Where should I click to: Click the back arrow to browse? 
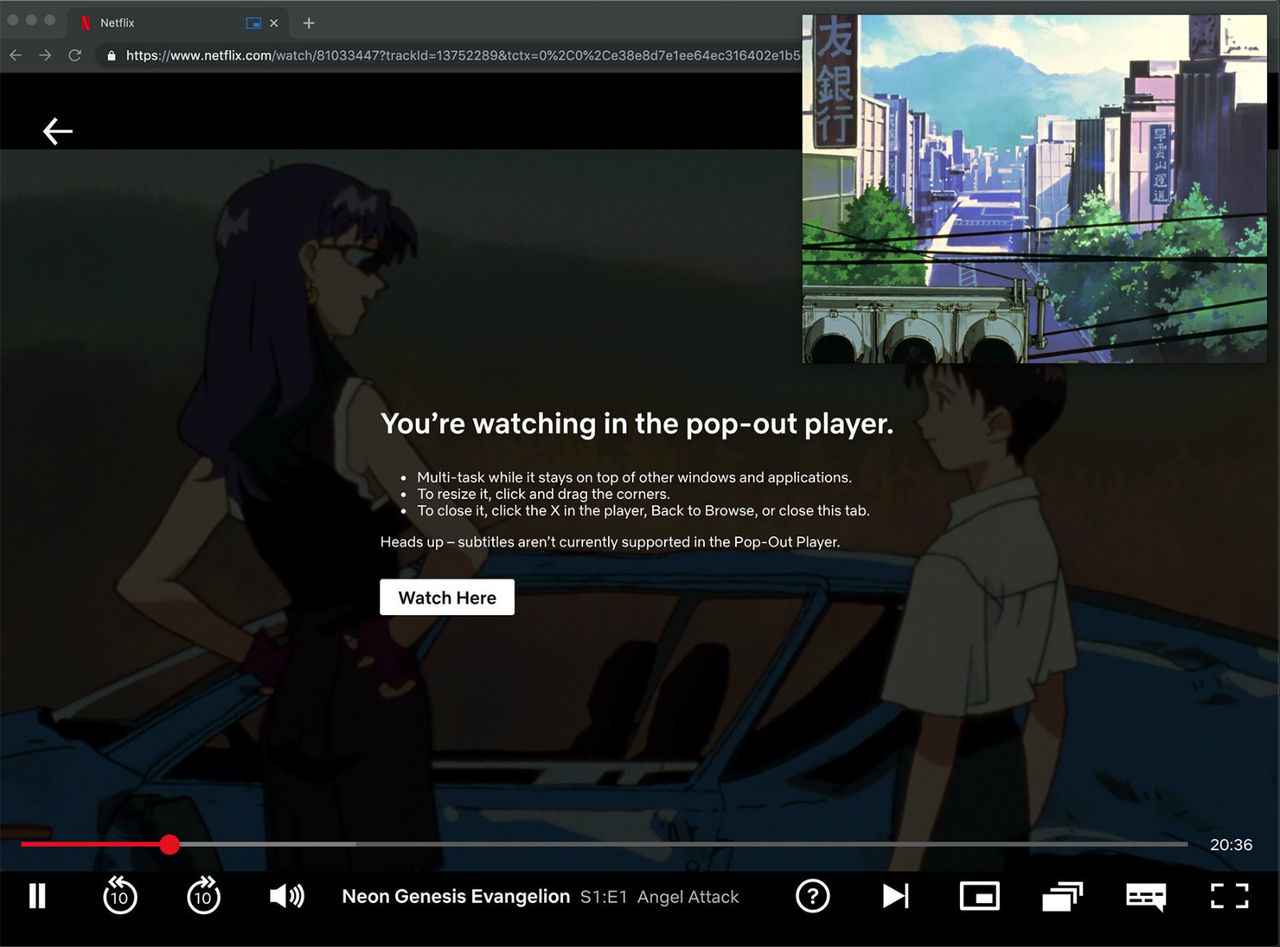57,131
